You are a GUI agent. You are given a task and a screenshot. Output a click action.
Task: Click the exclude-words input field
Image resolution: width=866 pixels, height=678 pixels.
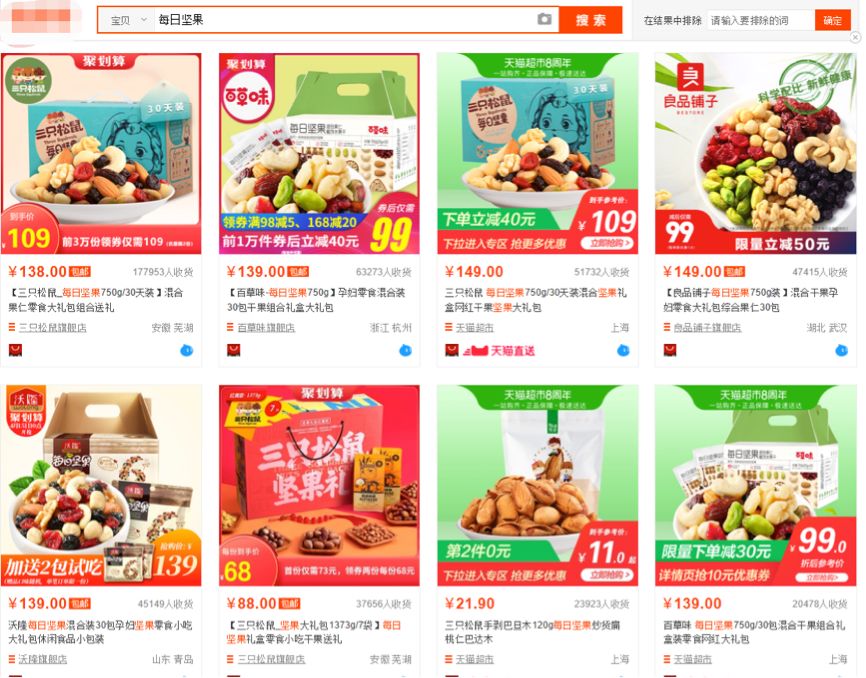[761, 20]
